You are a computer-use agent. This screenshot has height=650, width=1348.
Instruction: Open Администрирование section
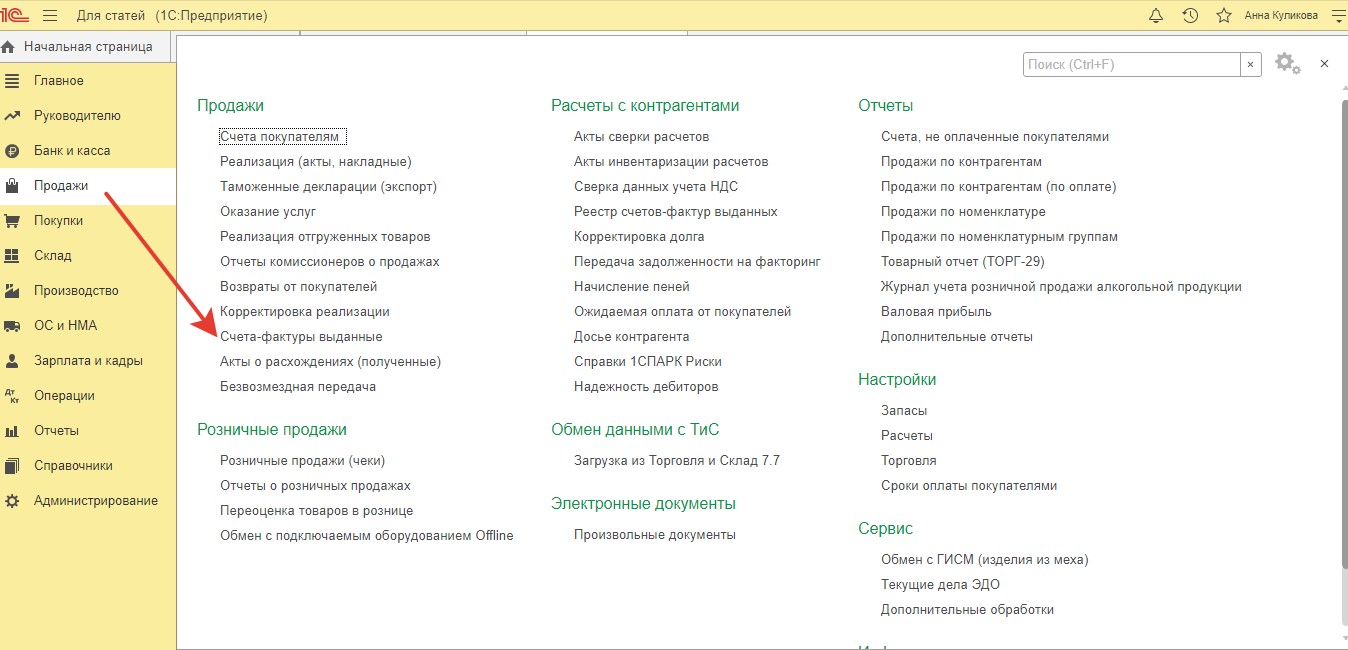tap(95, 500)
